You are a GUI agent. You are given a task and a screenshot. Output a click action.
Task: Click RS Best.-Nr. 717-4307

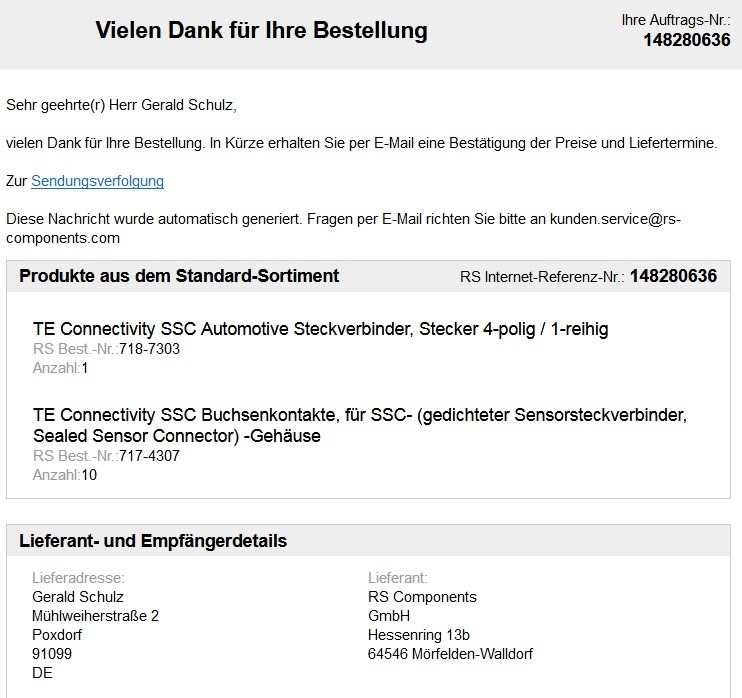106,456
